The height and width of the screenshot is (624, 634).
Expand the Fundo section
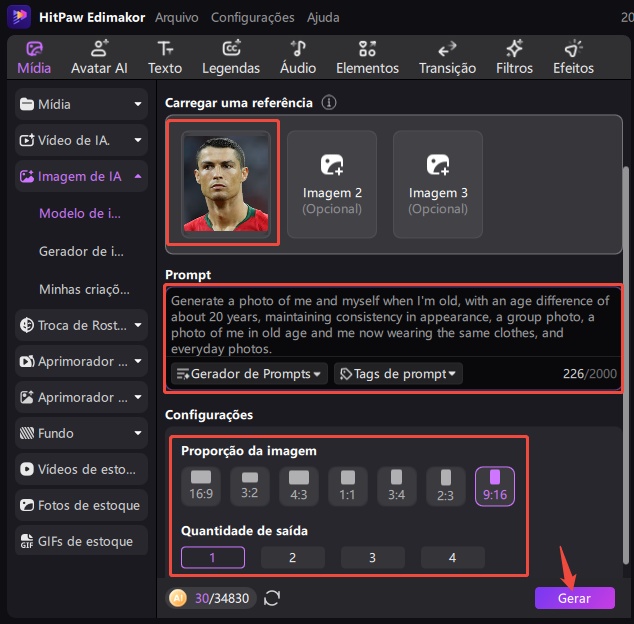(81, 433)
